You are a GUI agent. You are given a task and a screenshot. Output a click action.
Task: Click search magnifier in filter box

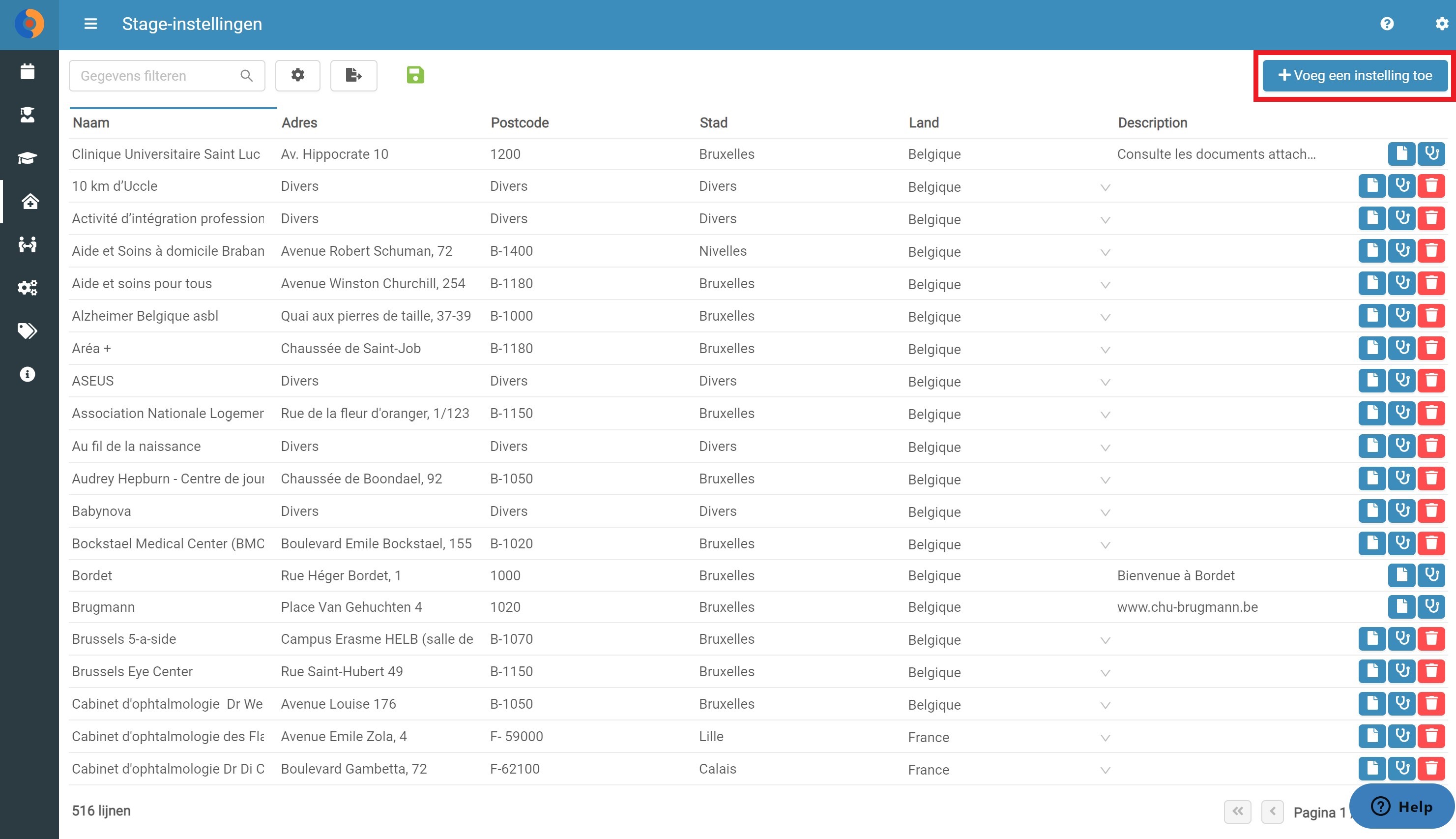click(x=246, y=75)
